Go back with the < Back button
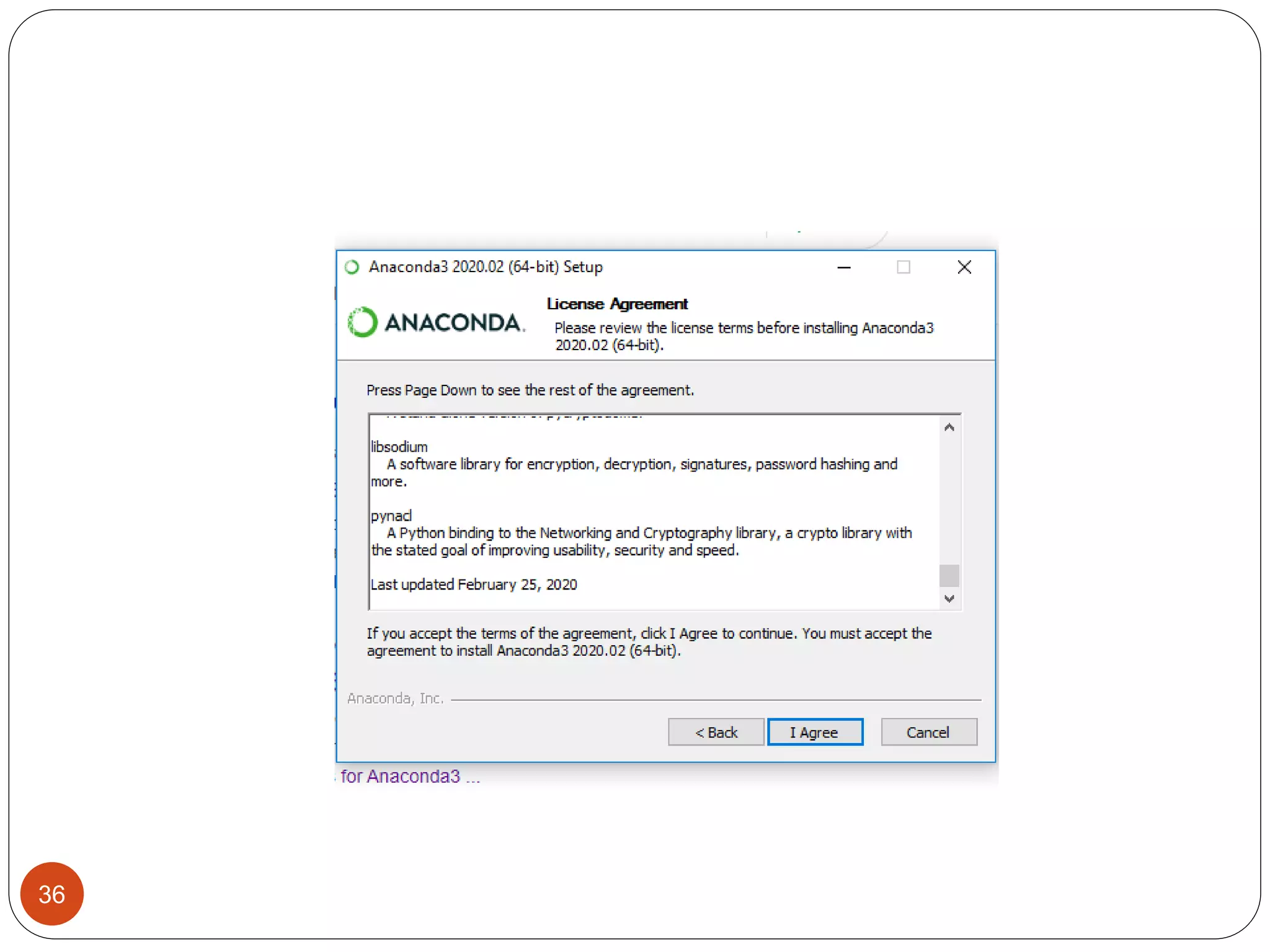Viewport: 1270px width, 952px height. (x=716, y=732)
